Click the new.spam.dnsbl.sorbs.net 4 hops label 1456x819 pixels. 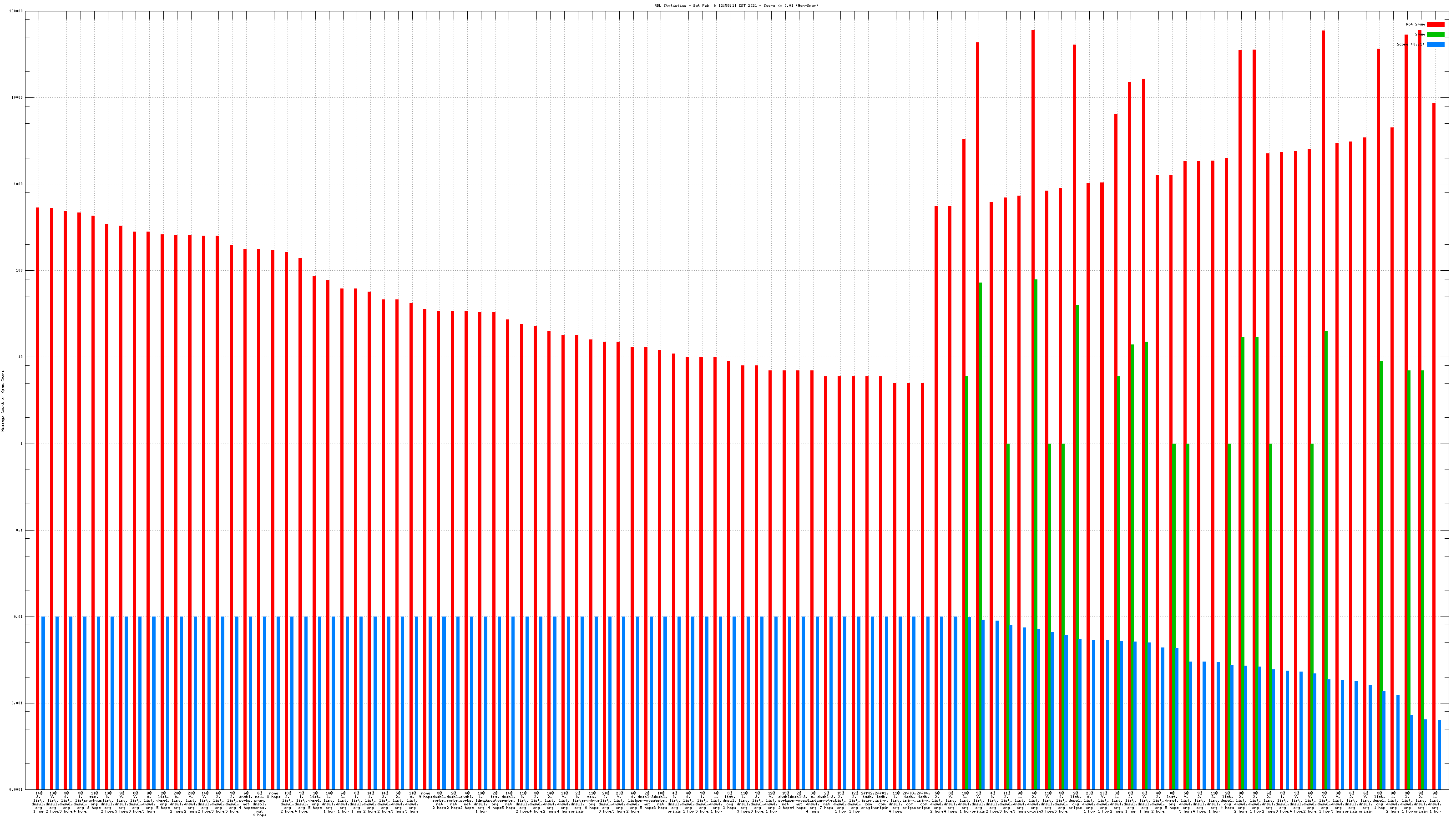pyautogui.click(x=259, y=804)
